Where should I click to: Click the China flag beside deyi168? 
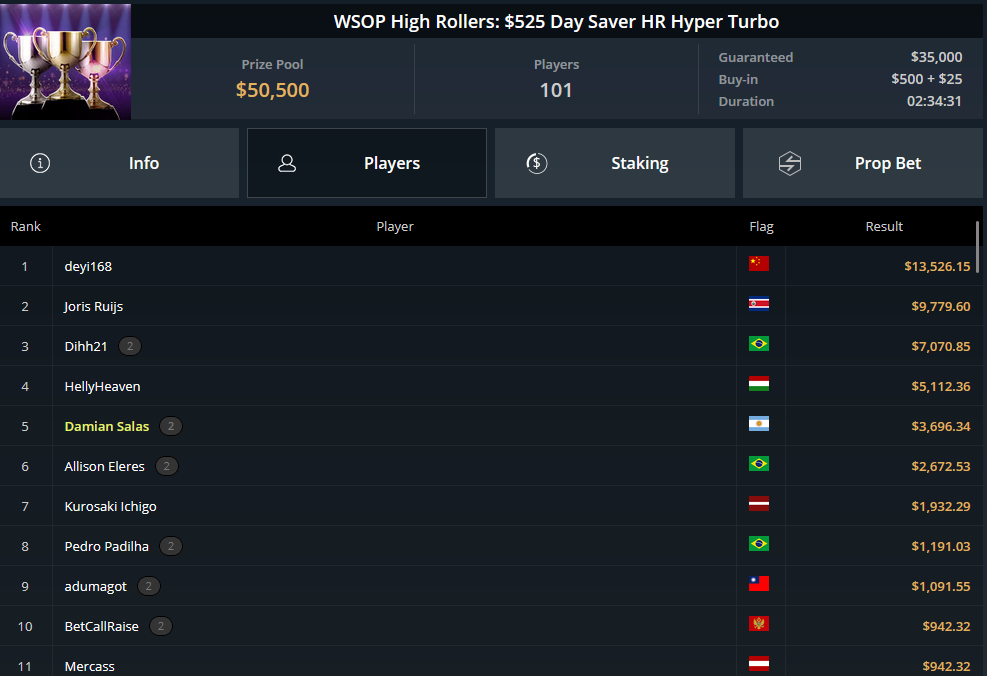(x=759, y=264)
